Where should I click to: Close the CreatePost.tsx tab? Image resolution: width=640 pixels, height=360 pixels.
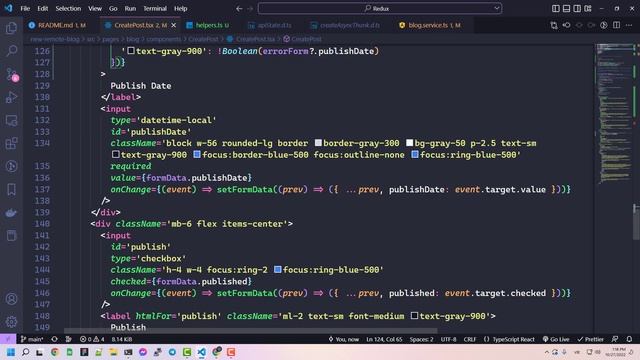[x=174, y=25]
